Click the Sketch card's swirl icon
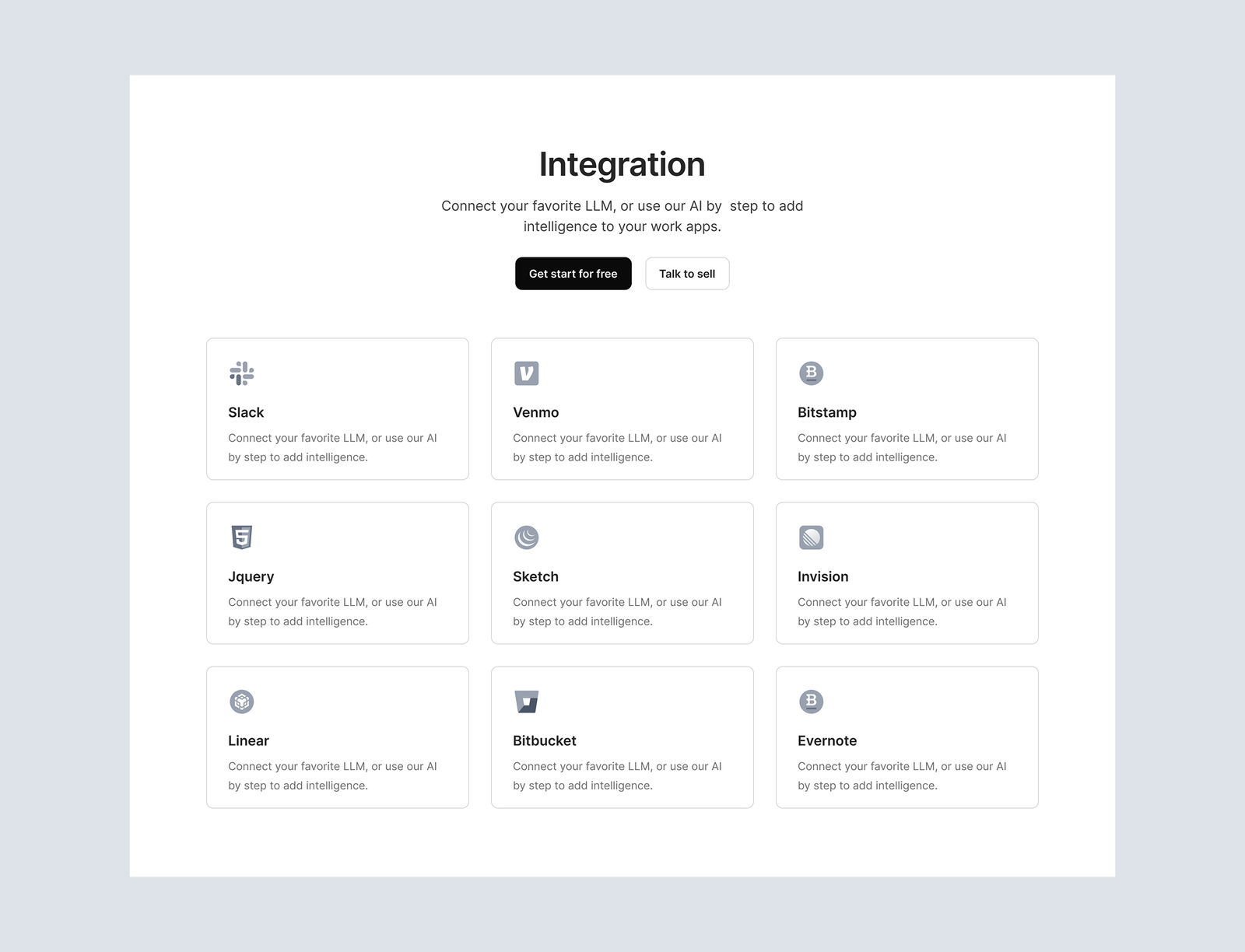 527,537
